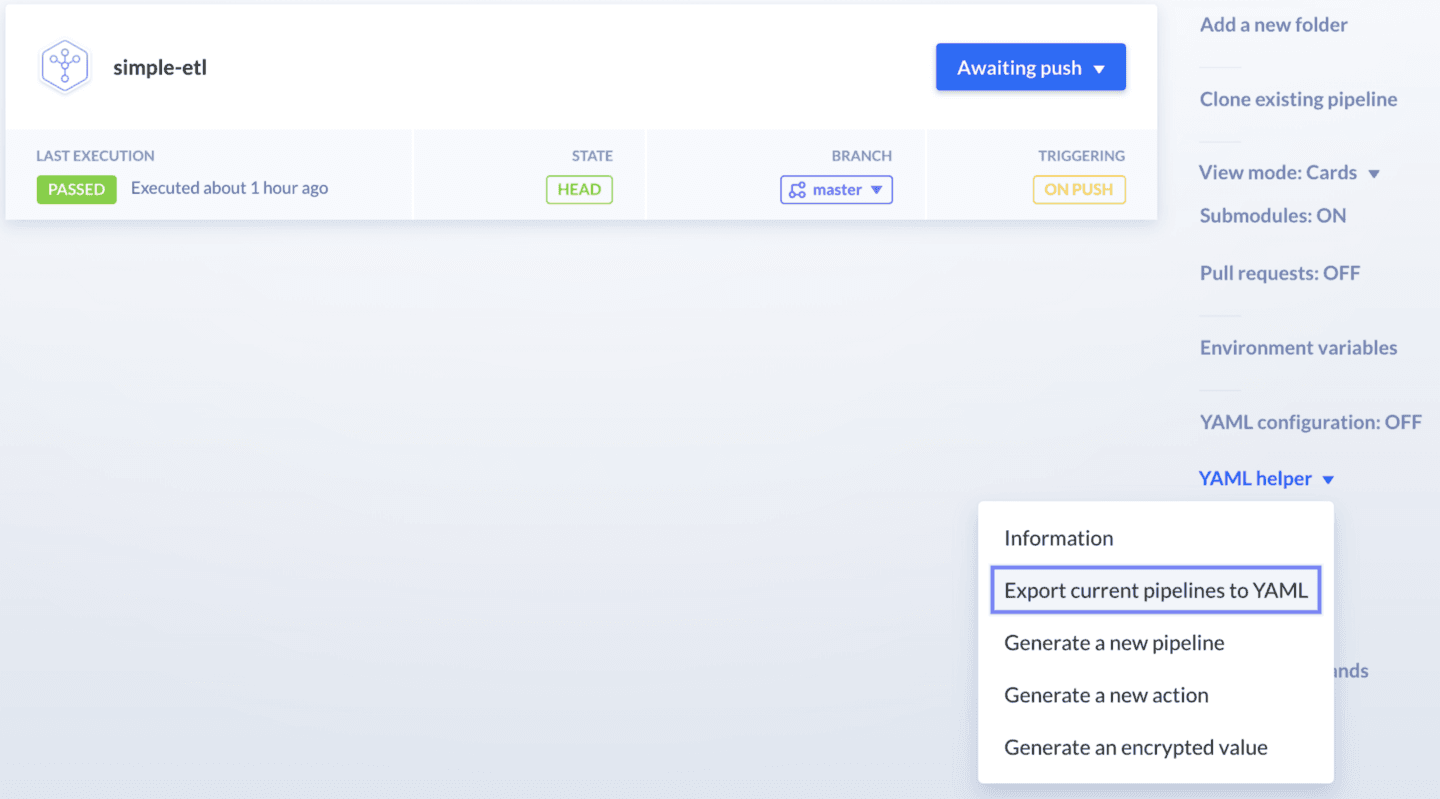Click the chevron beside YAML helper
This screenshot has height=799, width=1440.
[x=1330, y=479]
